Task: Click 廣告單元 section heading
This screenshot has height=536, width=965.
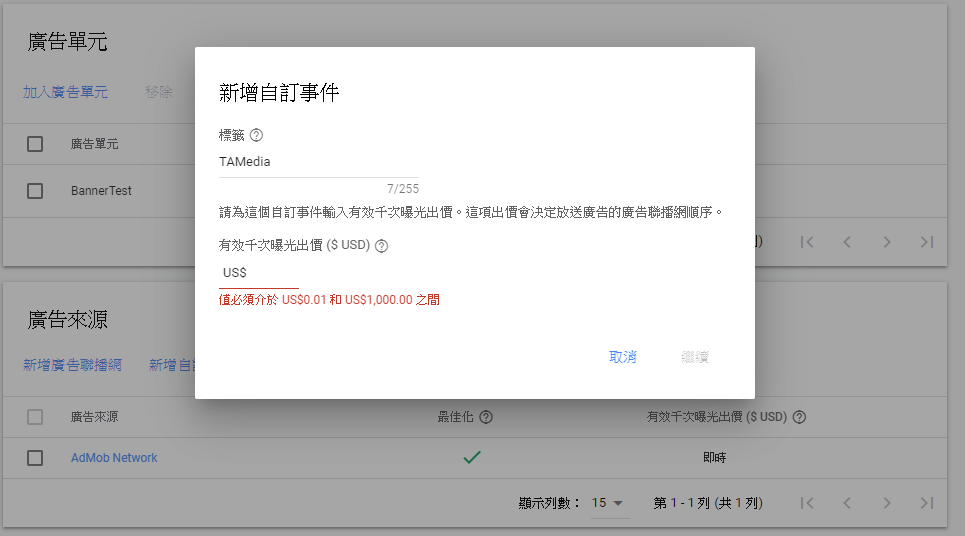Action: coord(68,42)
